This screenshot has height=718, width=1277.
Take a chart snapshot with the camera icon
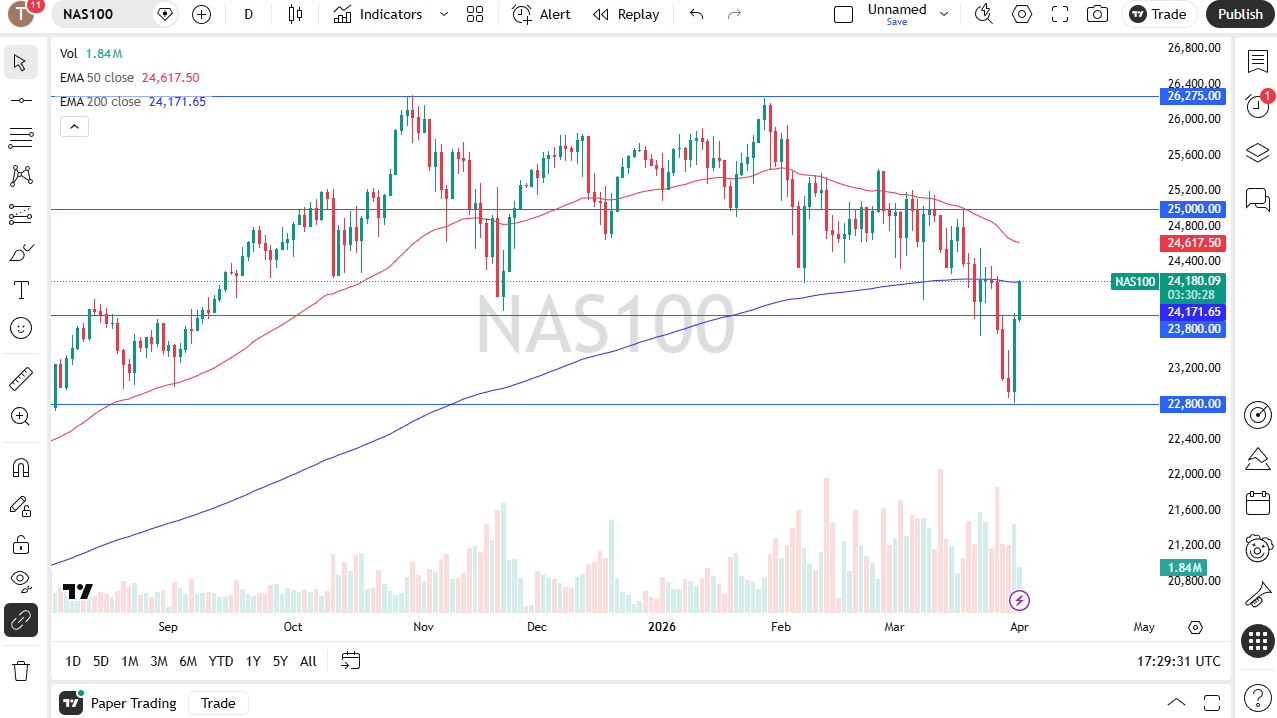pos(1096,14)
